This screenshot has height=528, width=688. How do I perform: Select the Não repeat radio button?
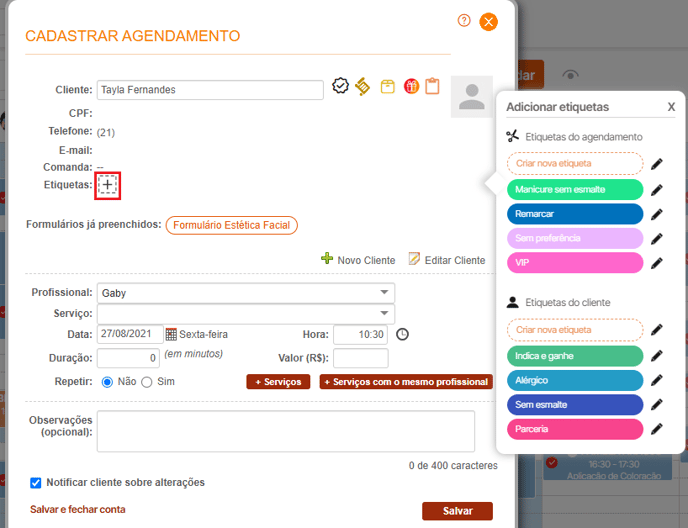click(107, 382)
